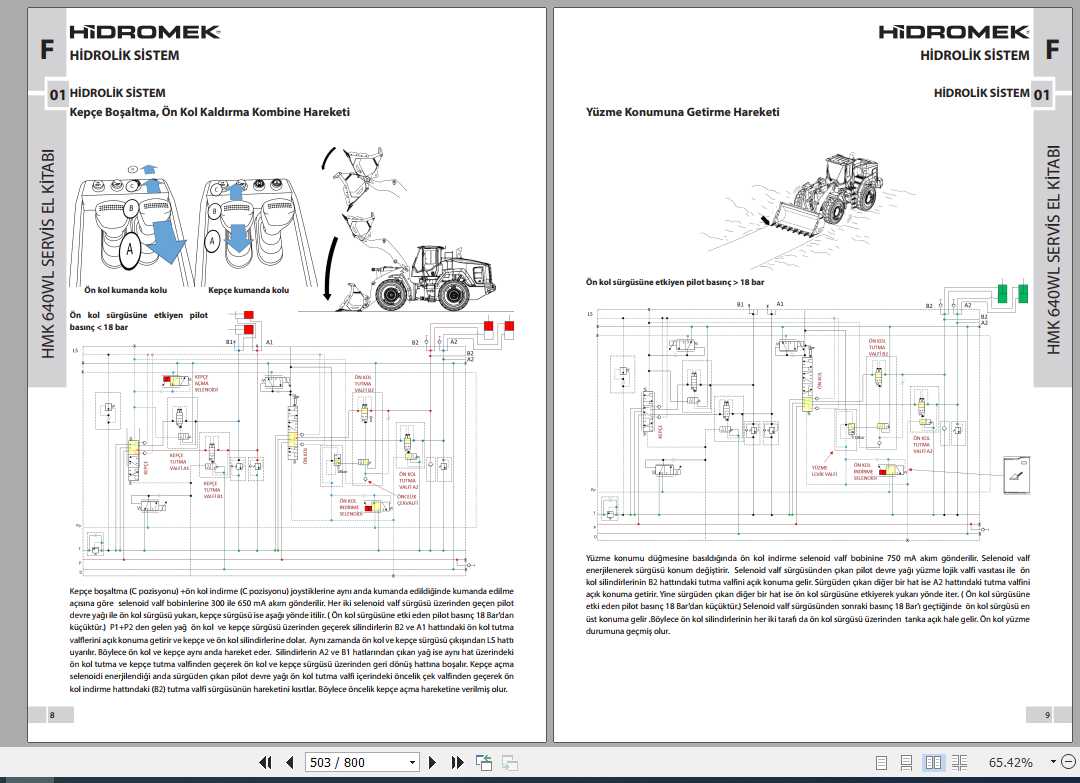The height and width of the screenshot is (783, 1080).
Task: Select the next view navigation icon
Action: click(x=510, y=761)
